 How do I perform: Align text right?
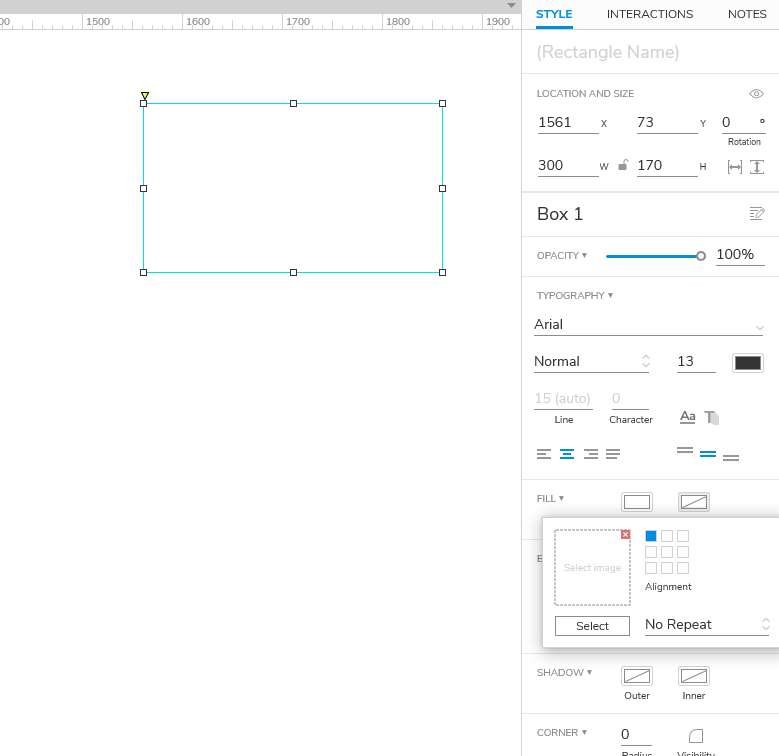pos(591,454)
